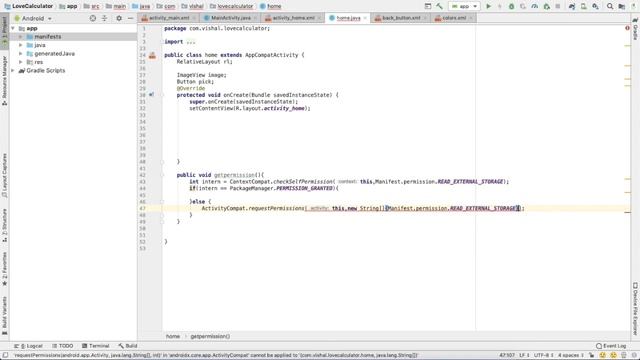Open Device File Explorer side panel

coord(635,309)
